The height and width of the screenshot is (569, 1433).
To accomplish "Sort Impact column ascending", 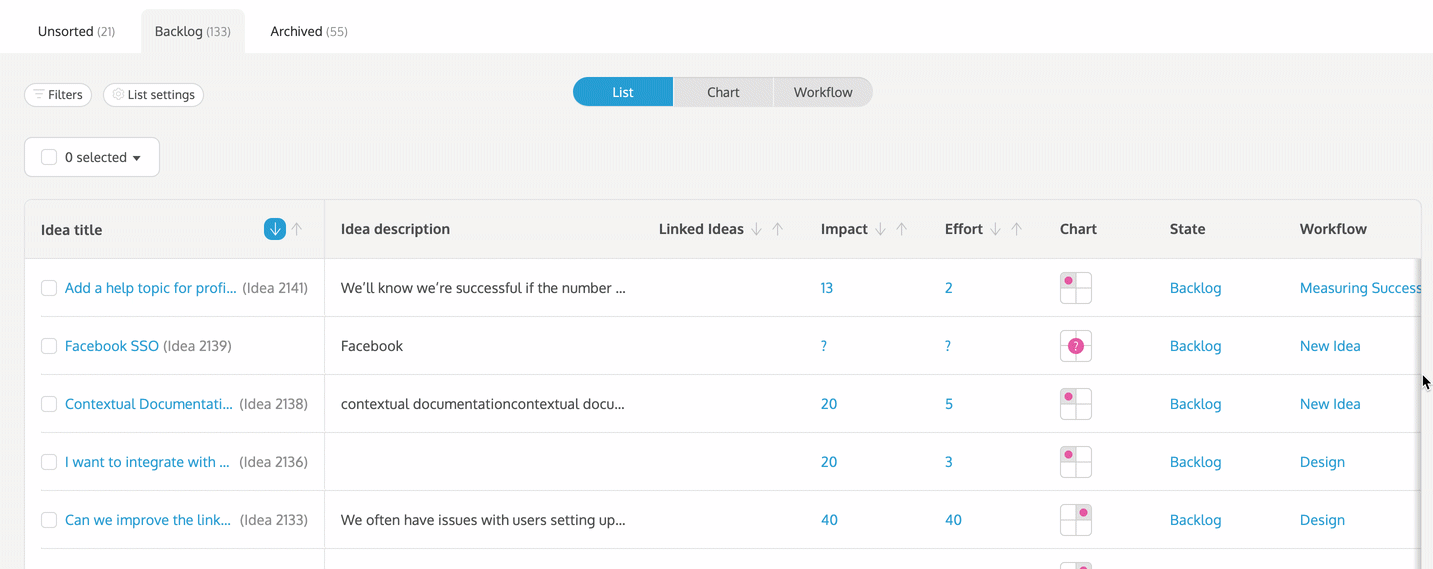I will (x=902, y=229).
